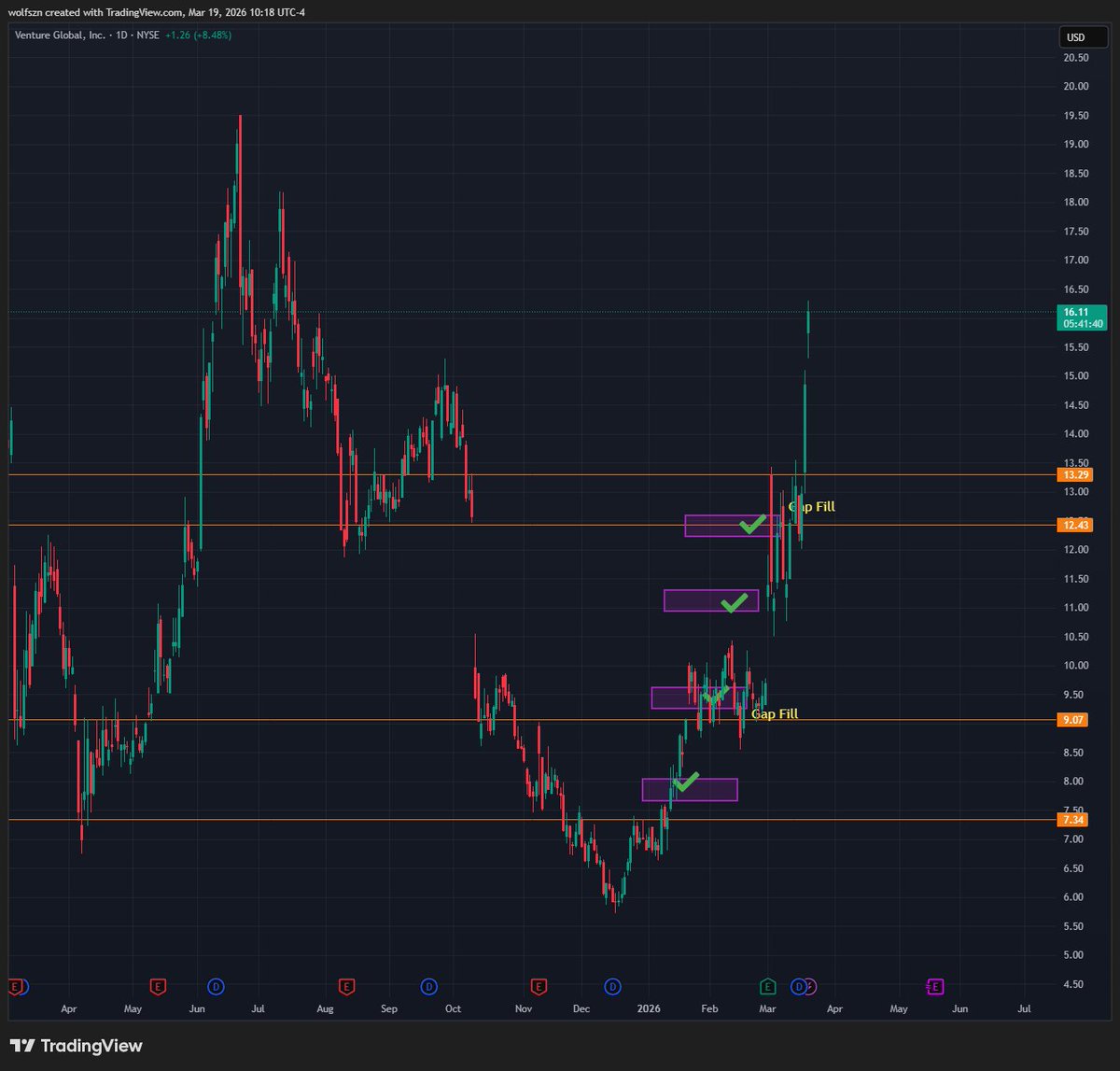Click the Oct label on the time axis
Viewport: 1120px width, 1071px height.
coord(453,1009)
